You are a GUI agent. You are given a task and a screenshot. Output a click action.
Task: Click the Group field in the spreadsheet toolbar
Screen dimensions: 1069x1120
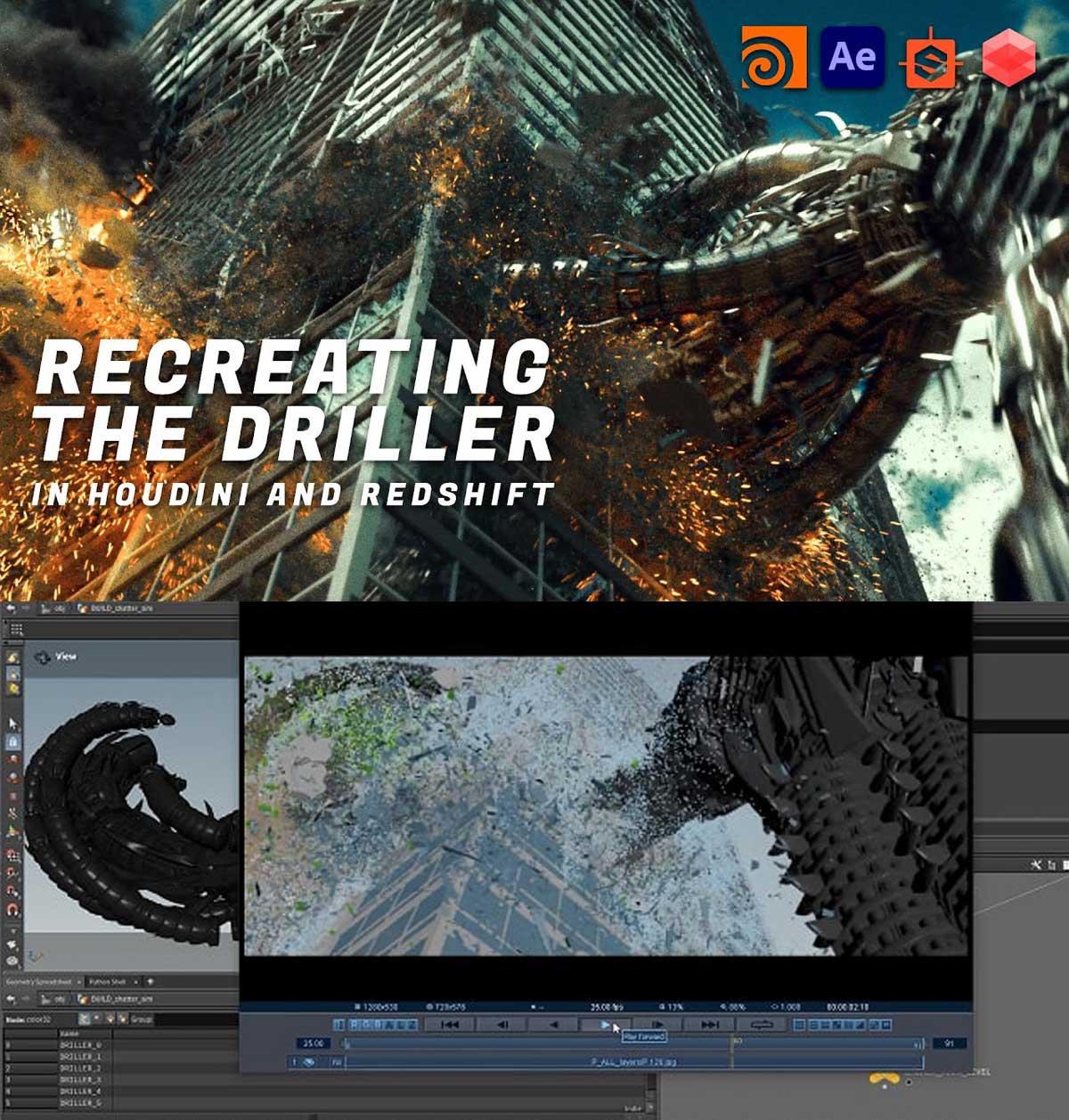point(196,1018)
